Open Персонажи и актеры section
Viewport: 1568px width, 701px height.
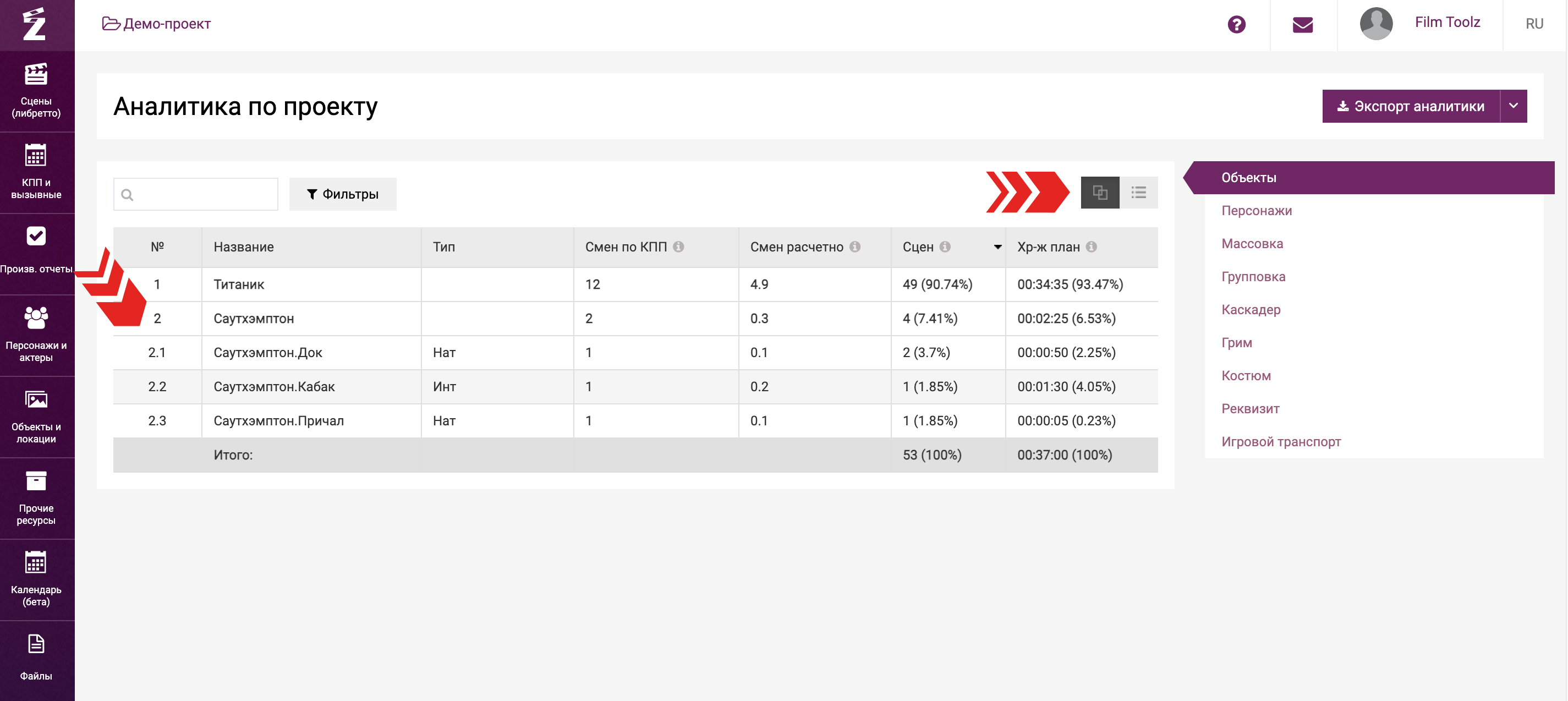coord(36,335)
